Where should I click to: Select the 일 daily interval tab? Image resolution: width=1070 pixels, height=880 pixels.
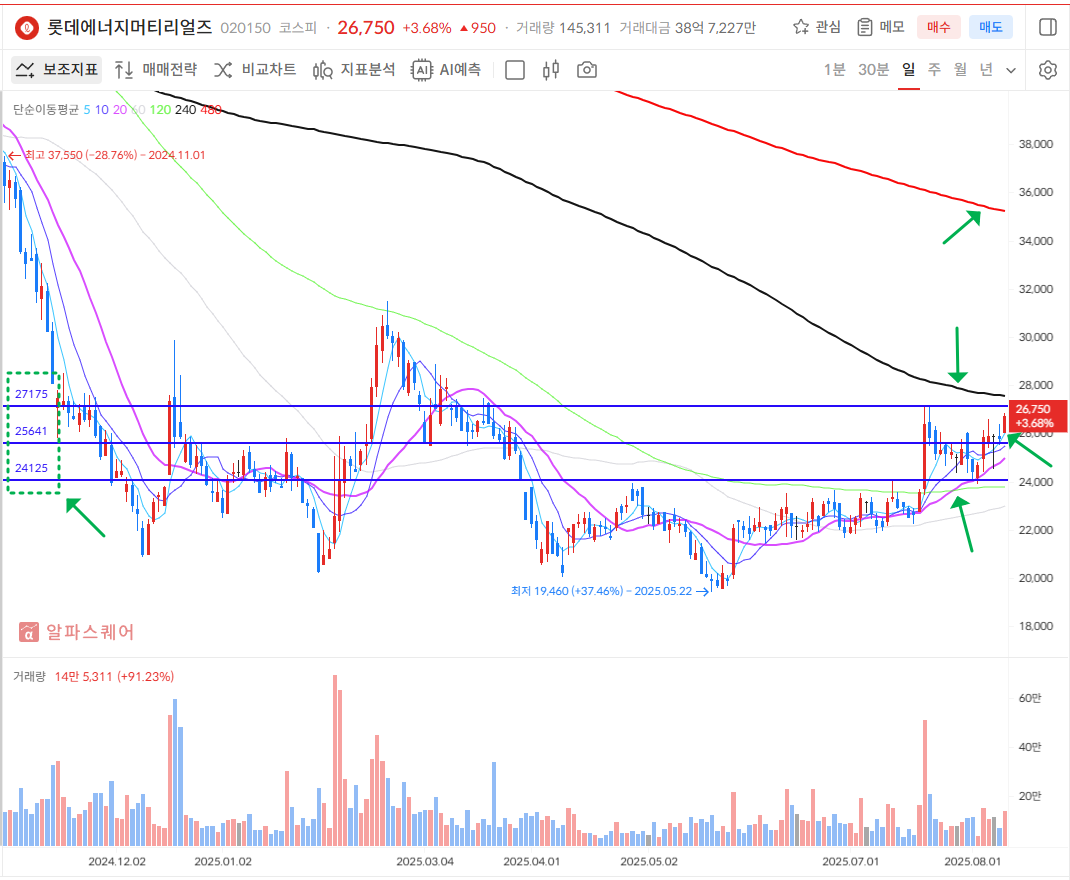coord(908,70)
